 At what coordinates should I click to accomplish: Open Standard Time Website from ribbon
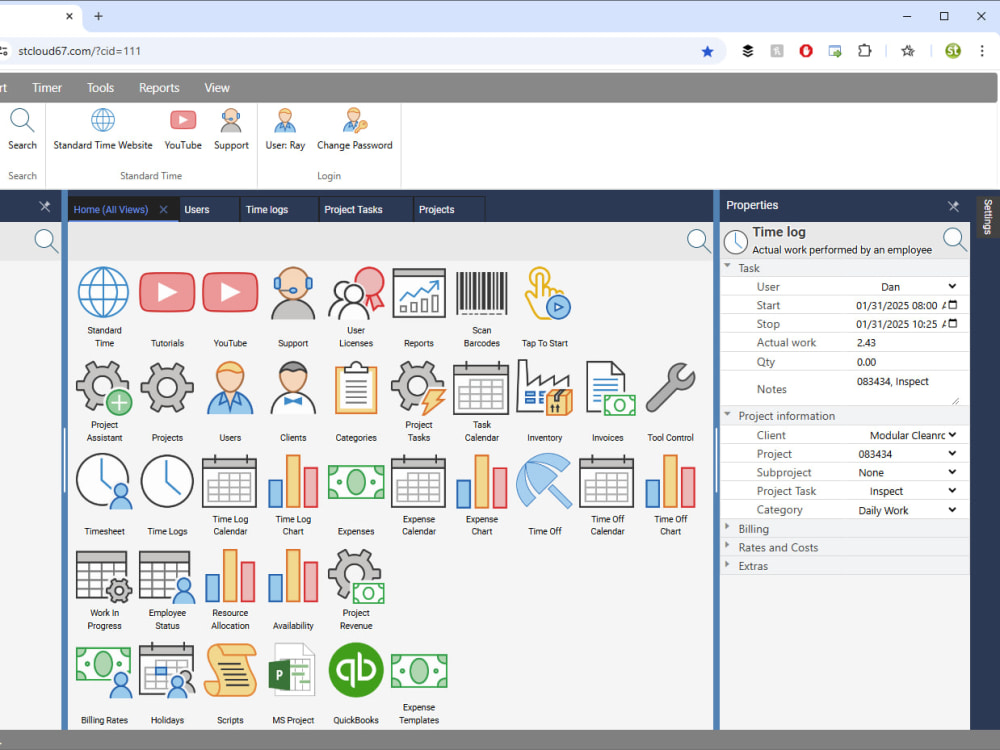(x=103, y=129)
